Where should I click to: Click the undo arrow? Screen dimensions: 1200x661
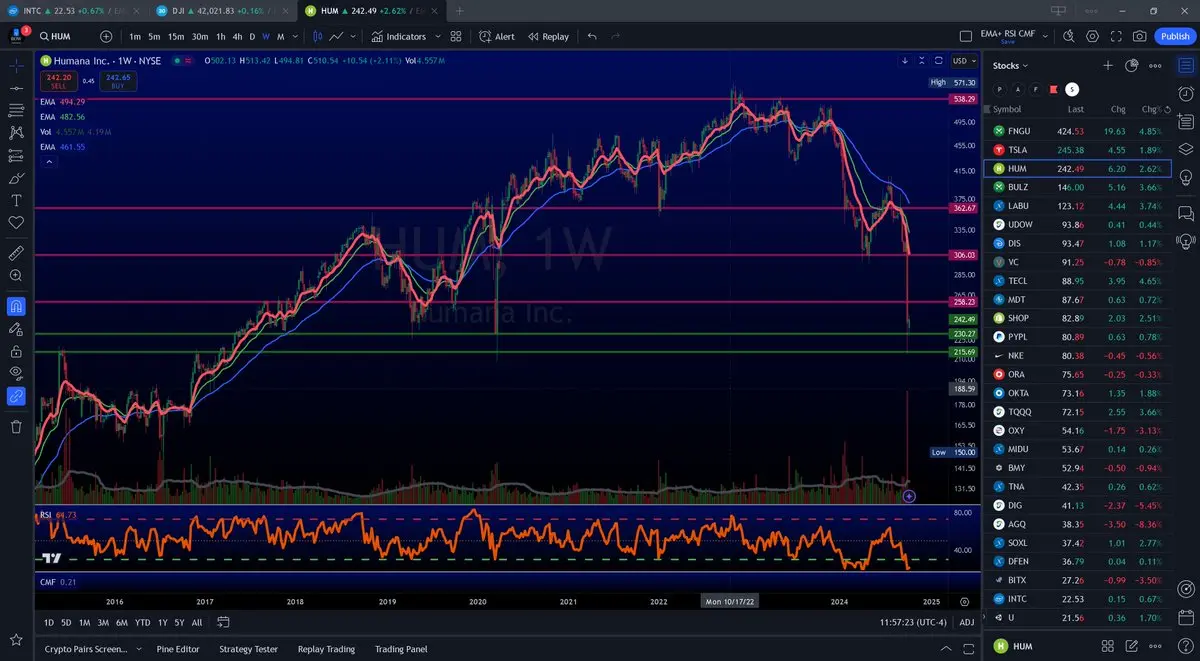pos(592,36)
